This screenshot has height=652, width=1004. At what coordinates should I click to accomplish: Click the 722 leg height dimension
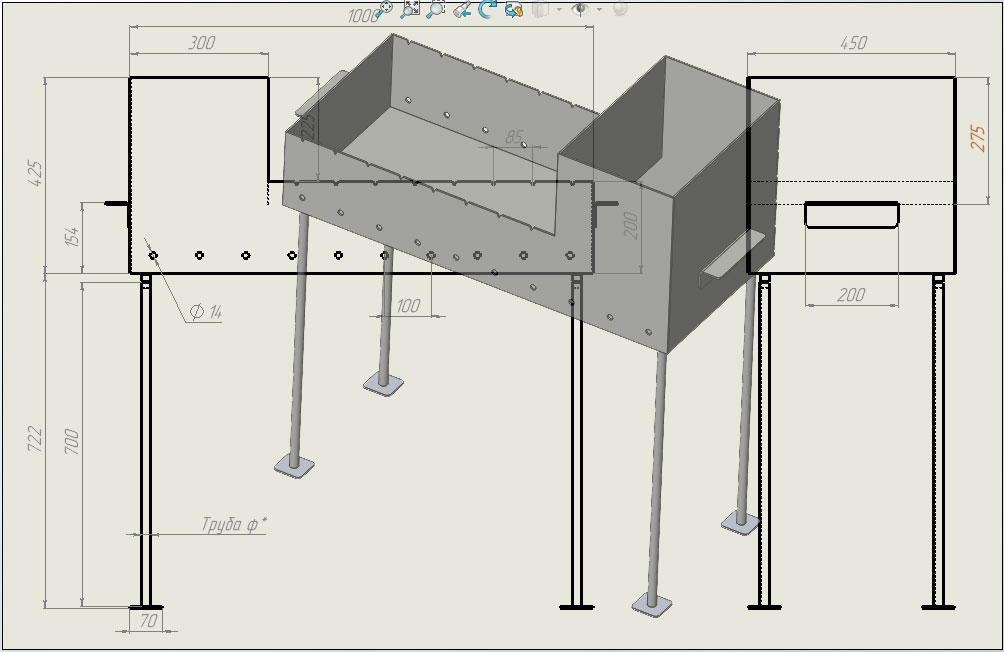pyautogui.click(x=35, y=438)
